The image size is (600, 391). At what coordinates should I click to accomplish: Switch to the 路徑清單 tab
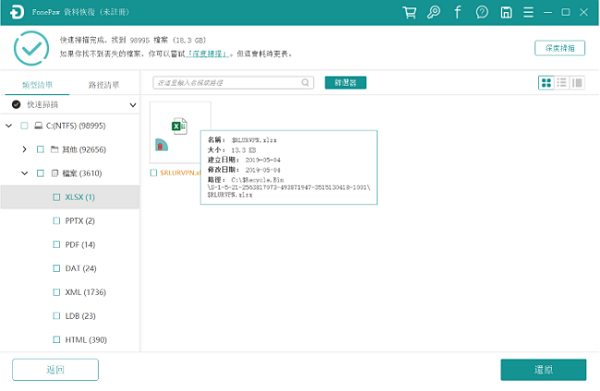(x=104, y=85)
